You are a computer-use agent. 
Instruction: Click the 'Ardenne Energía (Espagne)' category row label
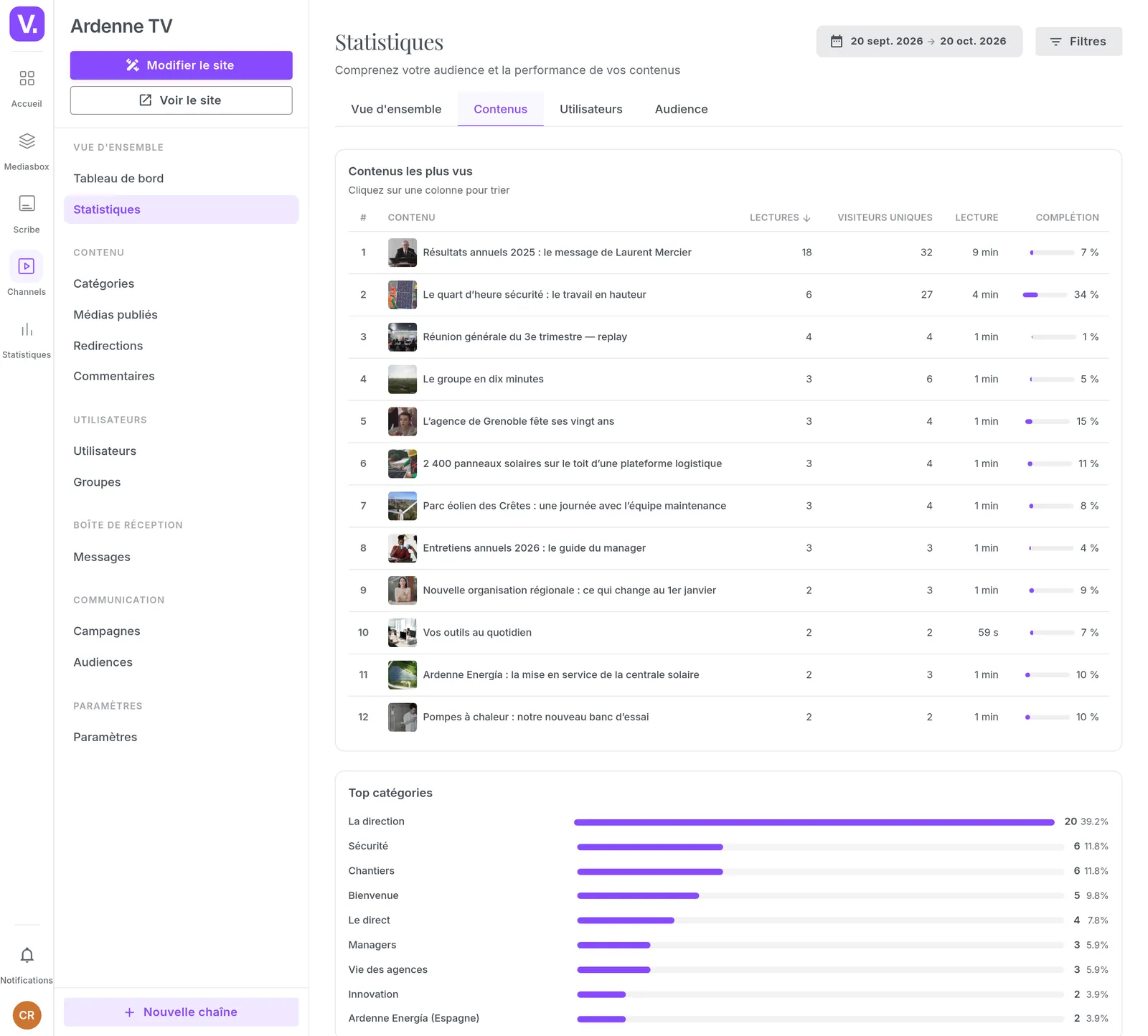[x=414, y=1018]
